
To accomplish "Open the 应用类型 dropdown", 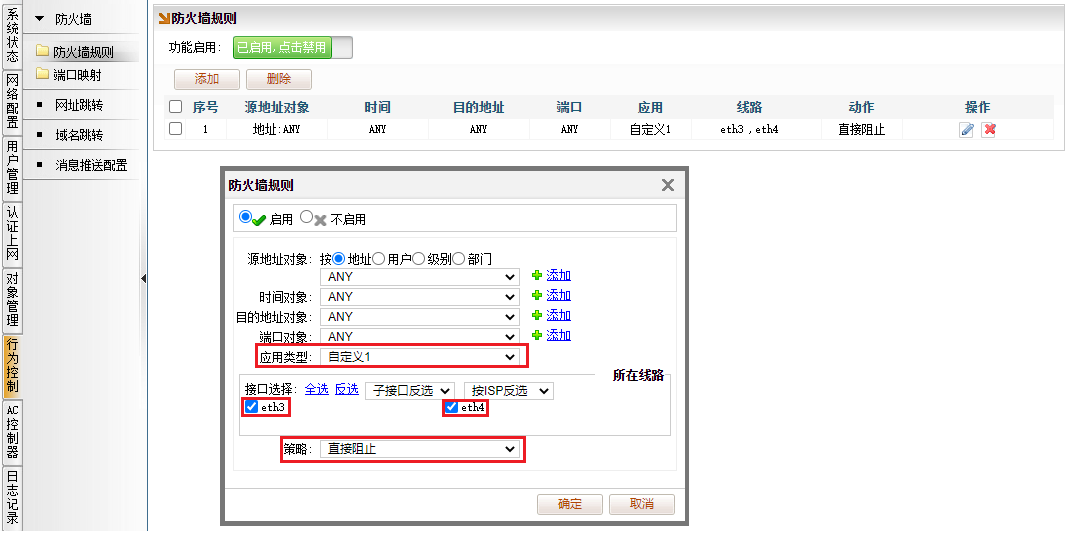I will point(419,356).
